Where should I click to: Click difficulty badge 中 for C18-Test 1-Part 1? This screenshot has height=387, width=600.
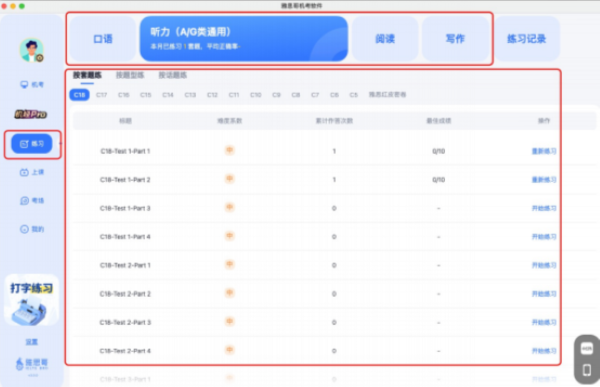point(230,150)
